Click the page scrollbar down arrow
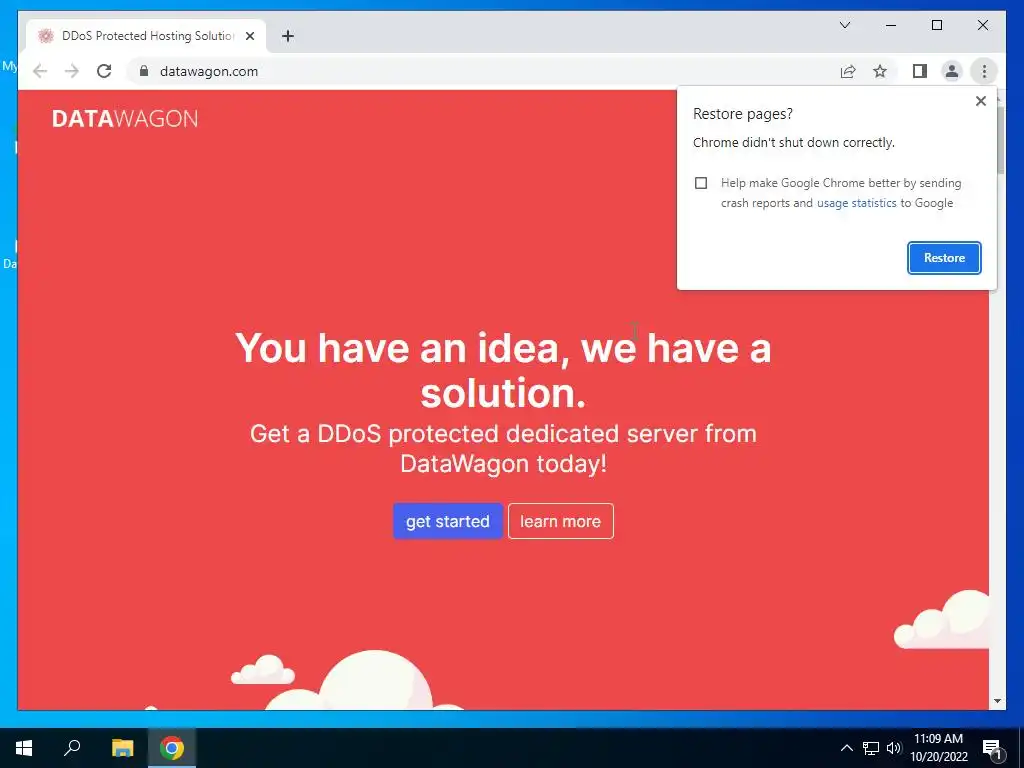Screen dimensions: 1024x768 (x=997, y=701)
